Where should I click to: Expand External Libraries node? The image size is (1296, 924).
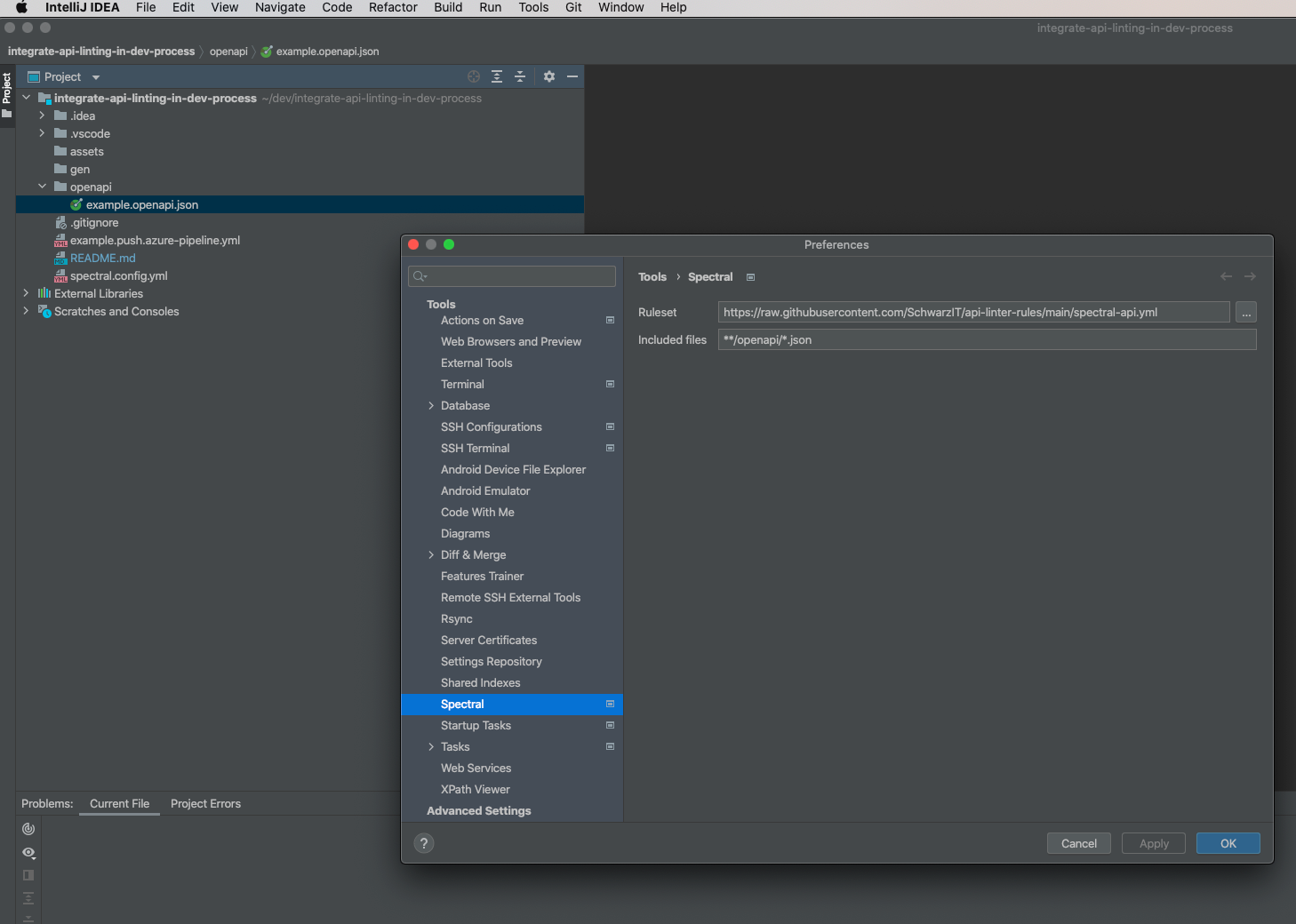point(26,293)
